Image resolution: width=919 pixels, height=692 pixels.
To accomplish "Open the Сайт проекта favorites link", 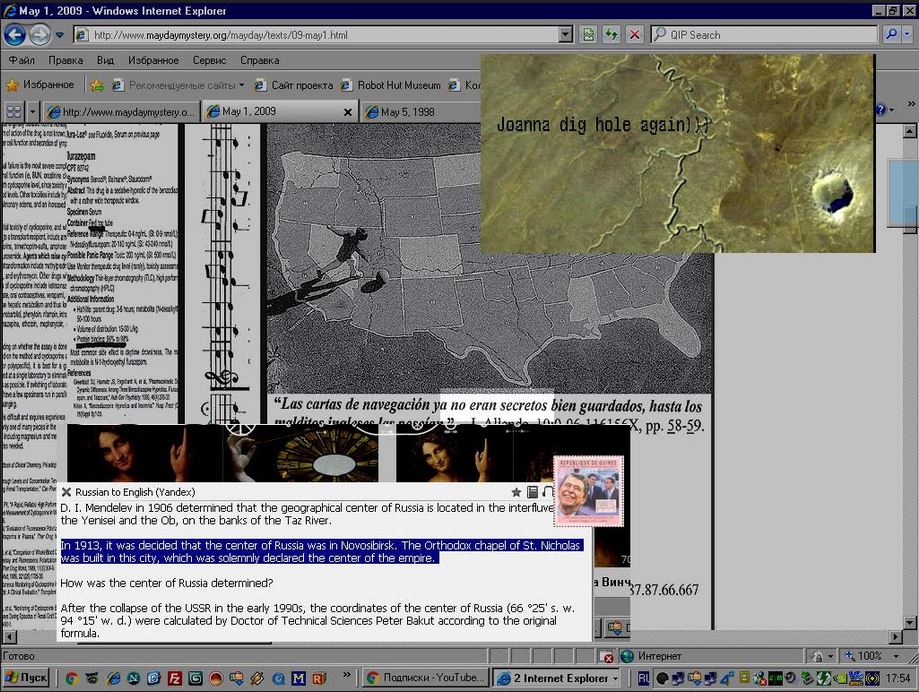I will (294, 86).
